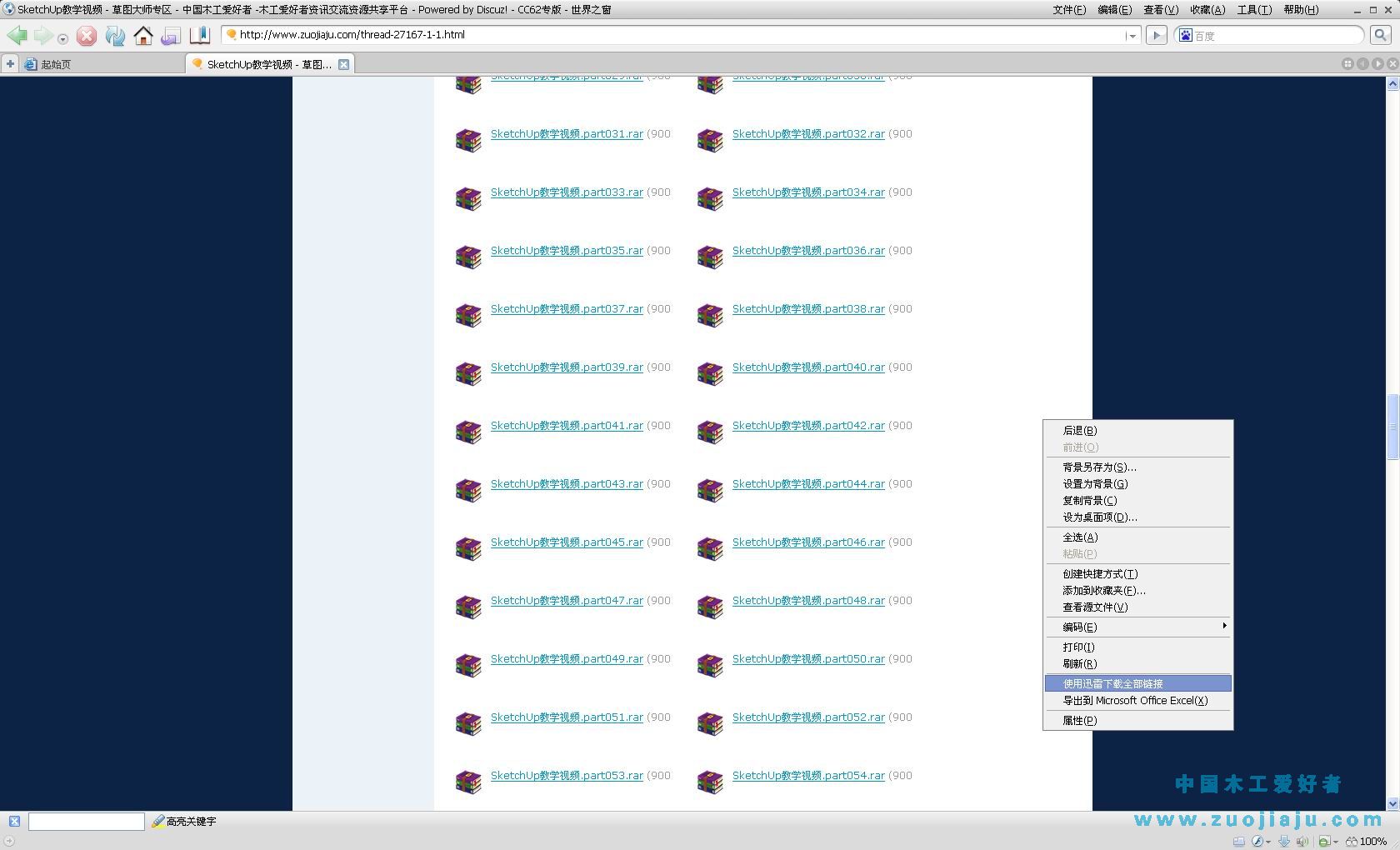Screen dimensions: 1400x850
Task: Toggle 高亮关键字 highlight keywords
Action: pos(183,822)
